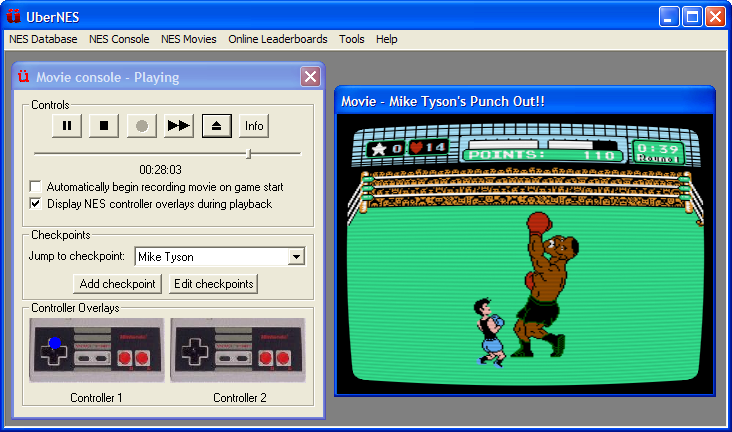
Task: Click the Controller 1 overlay image
Action: tap(97, 350)
